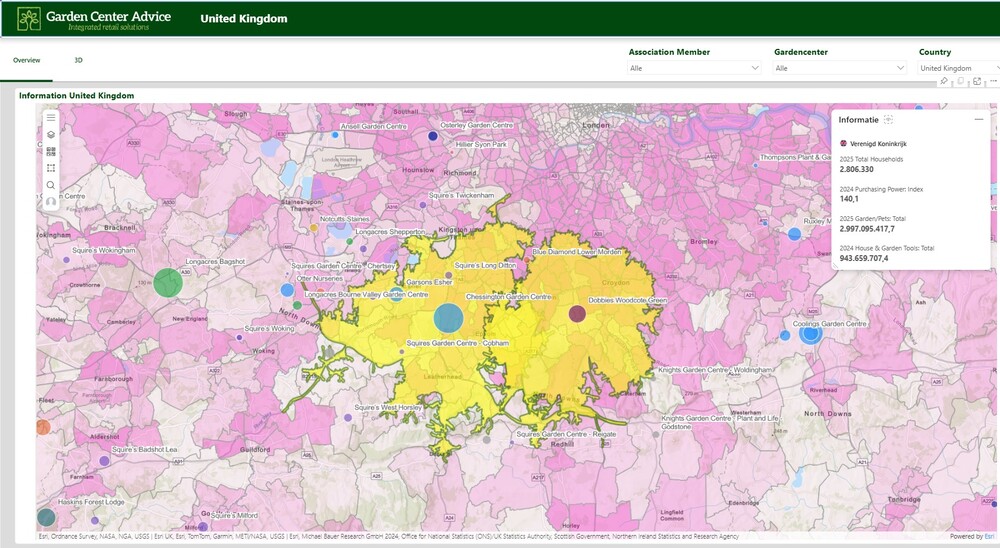The height and width of the screenshot is (548, 1000).
Task: Click the Garden Center Advice tree logo
Action: click(29, 19)
